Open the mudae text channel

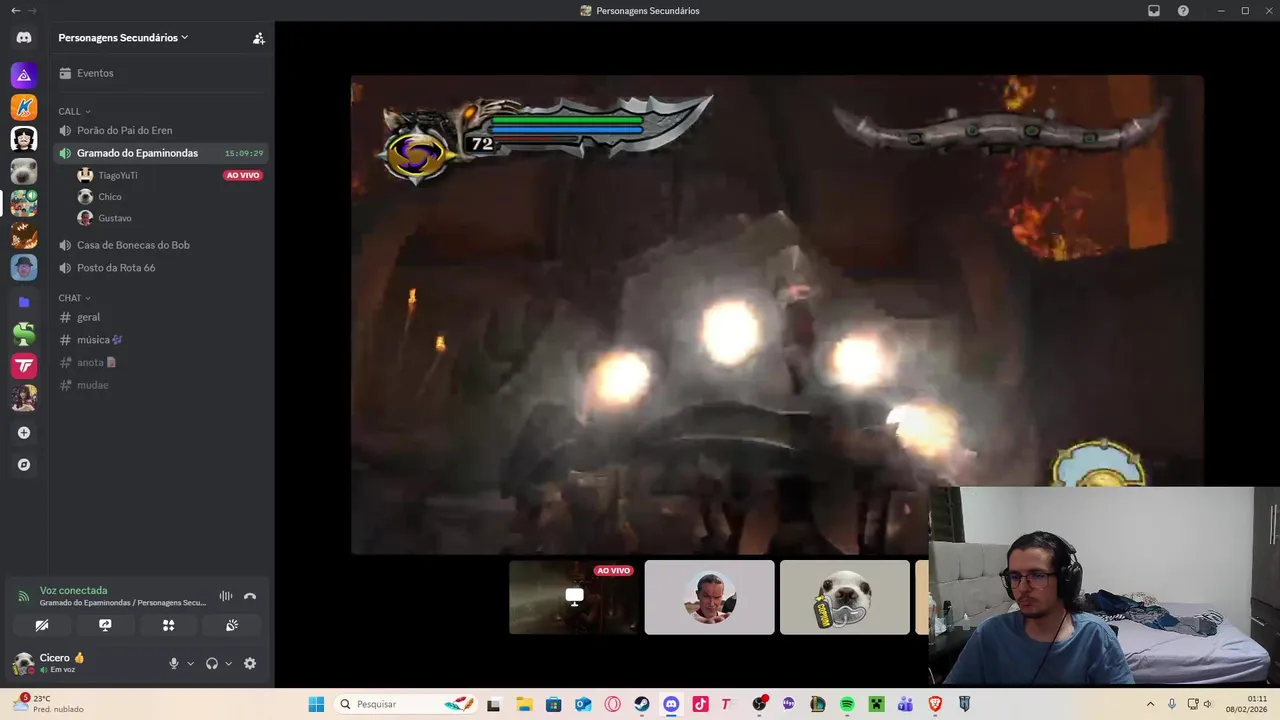click(x=161, y=385)
